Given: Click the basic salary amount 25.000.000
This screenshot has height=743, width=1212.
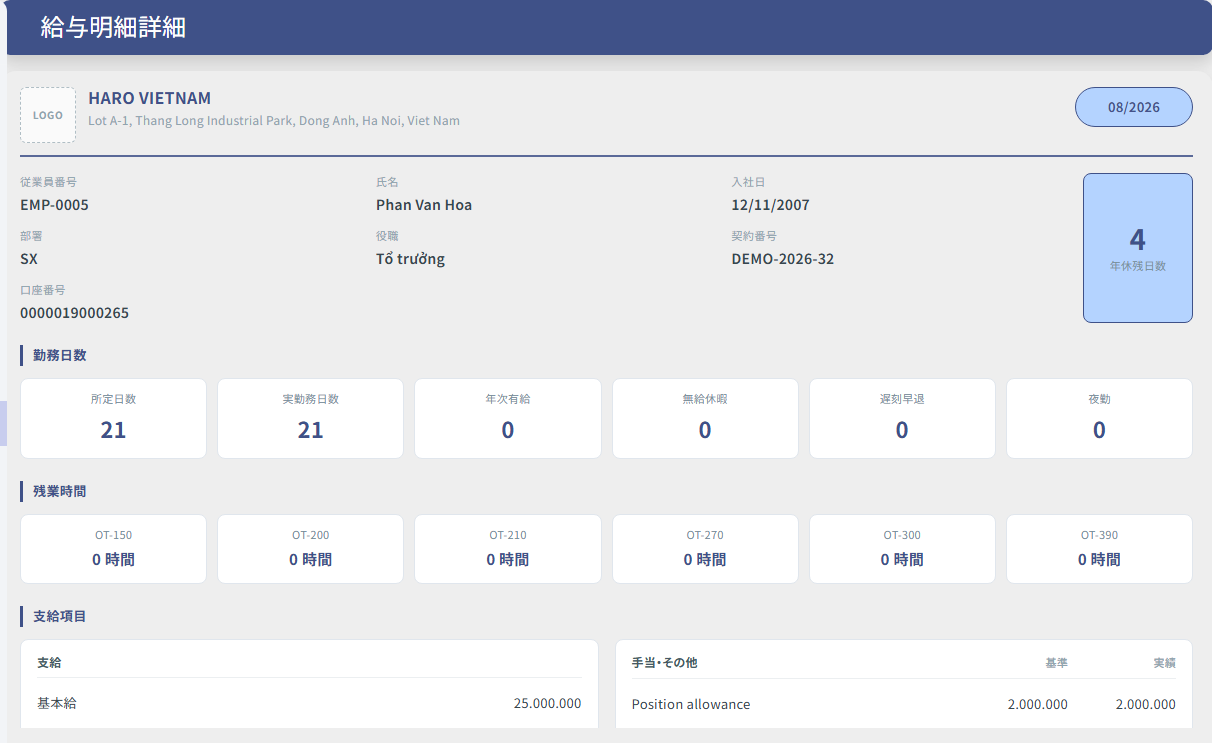Looking at the screenshot, I should pos(547,704).
